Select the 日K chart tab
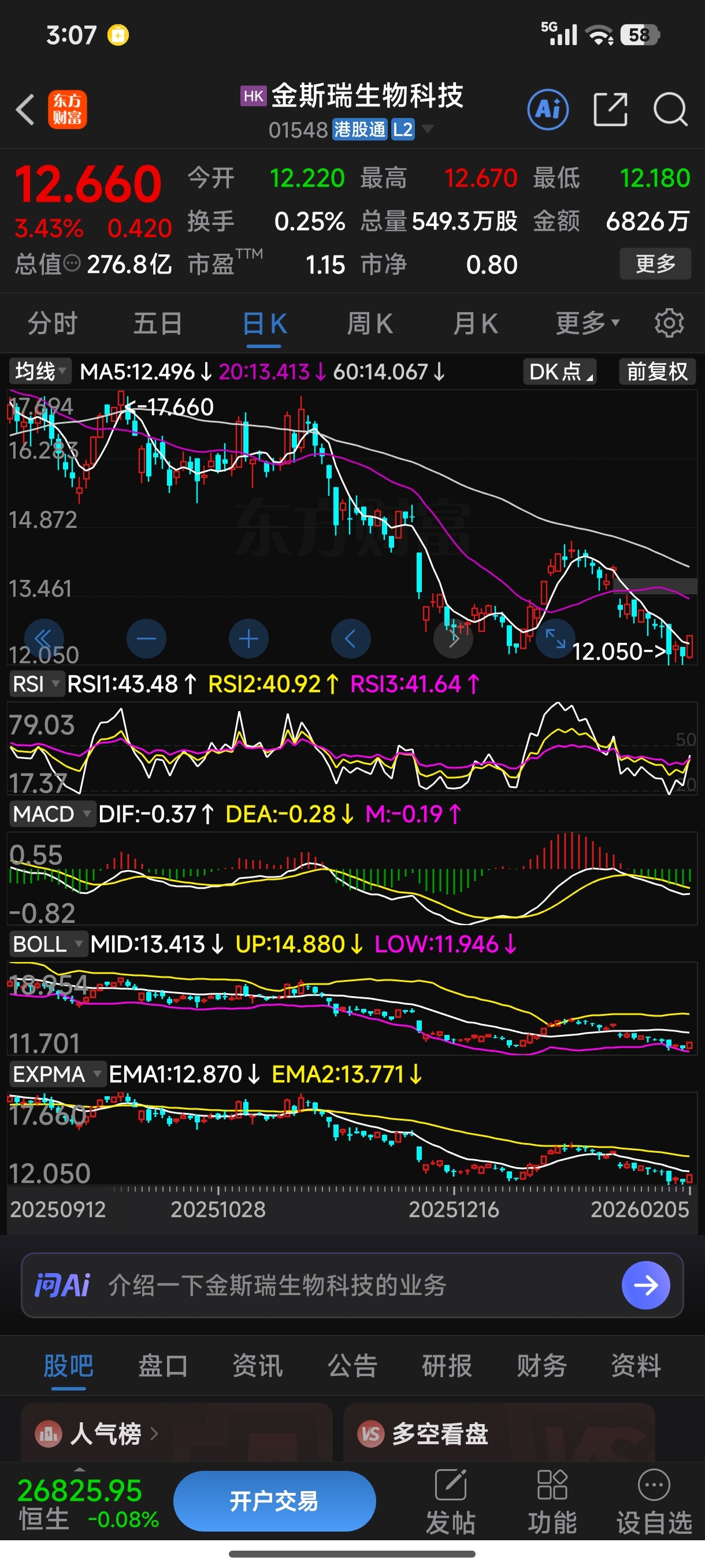This screenshot has height=1568, width=705. coord(264,323)
